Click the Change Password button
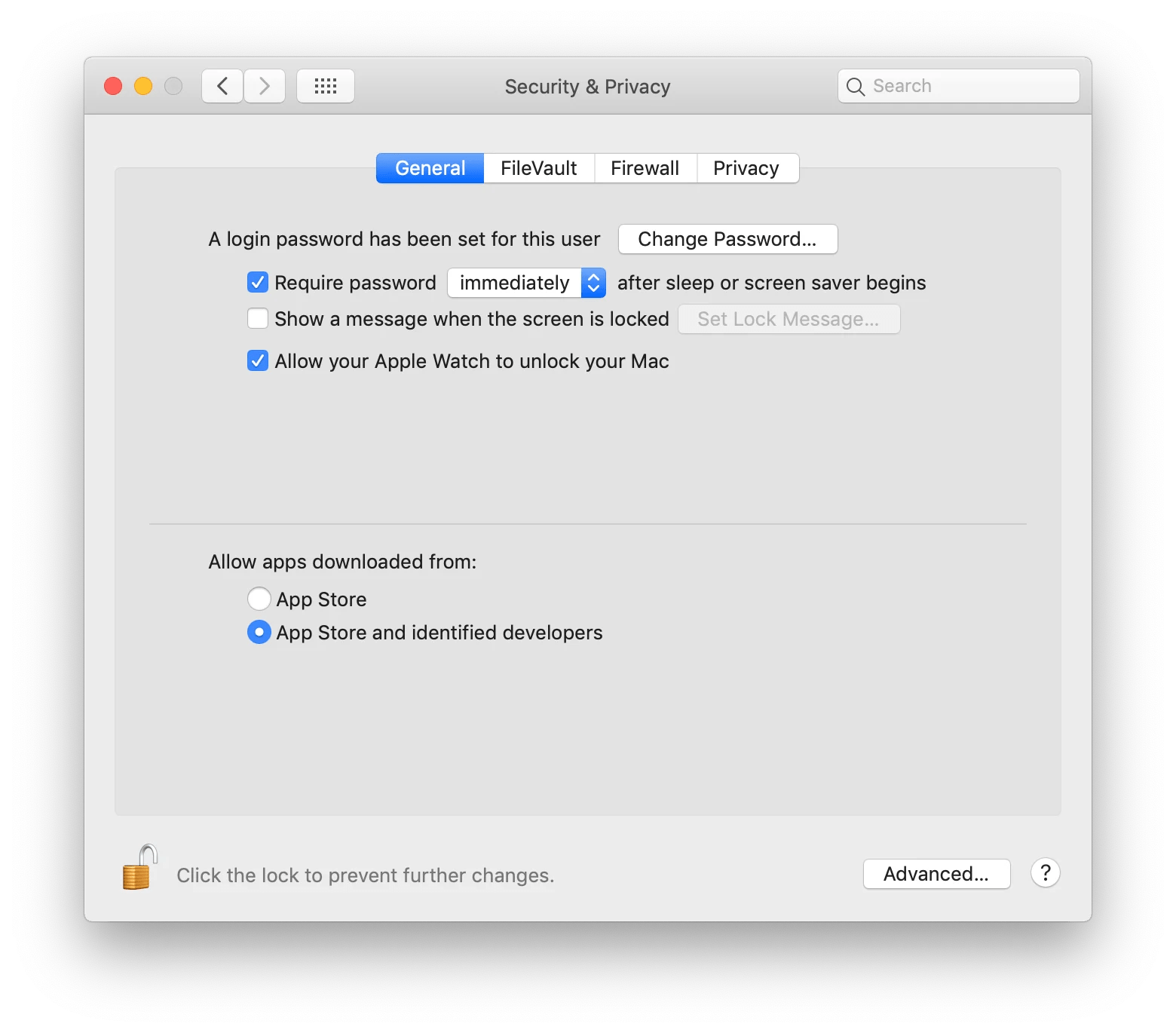 727,239
